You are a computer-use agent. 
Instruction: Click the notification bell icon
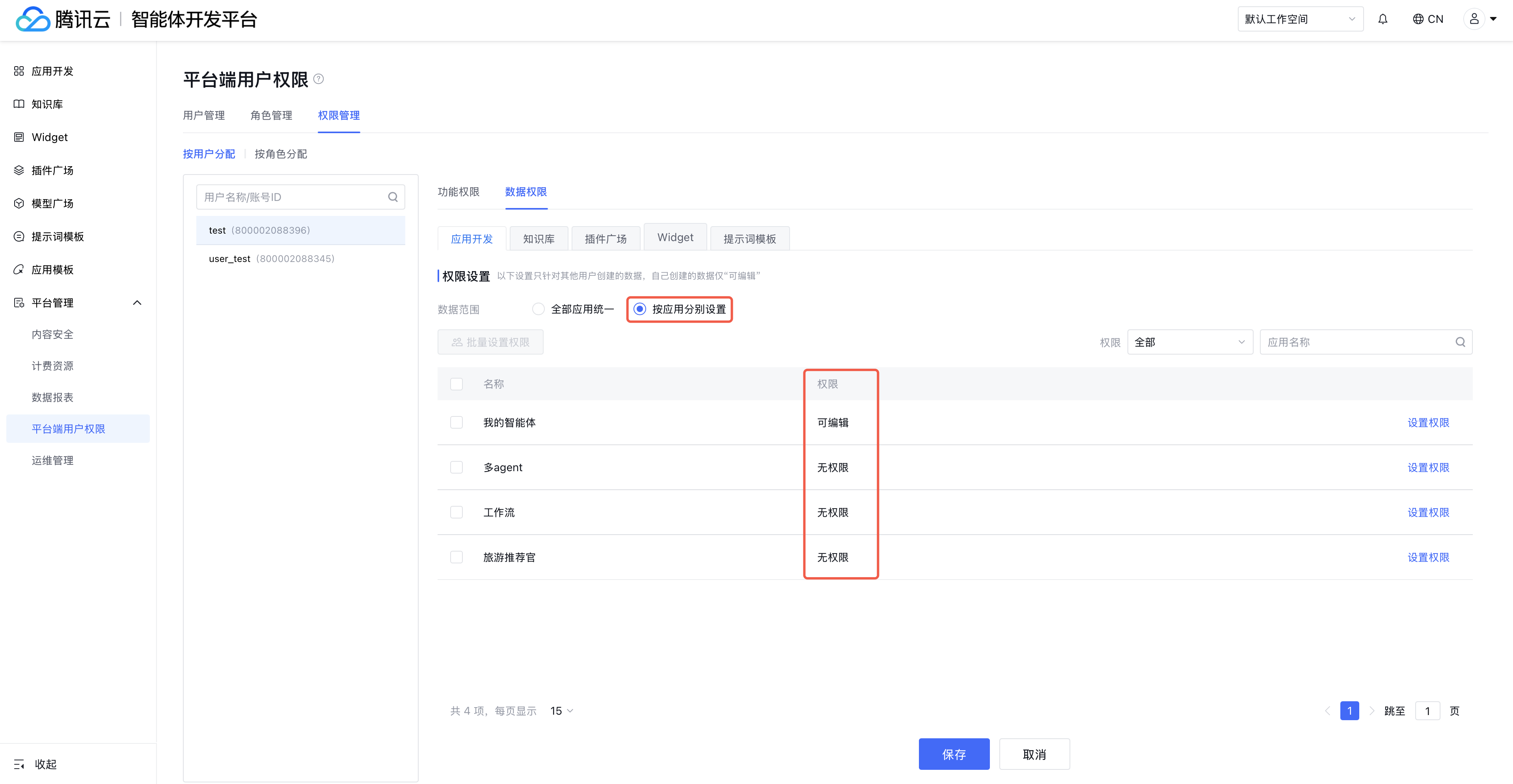(1383, 19)
